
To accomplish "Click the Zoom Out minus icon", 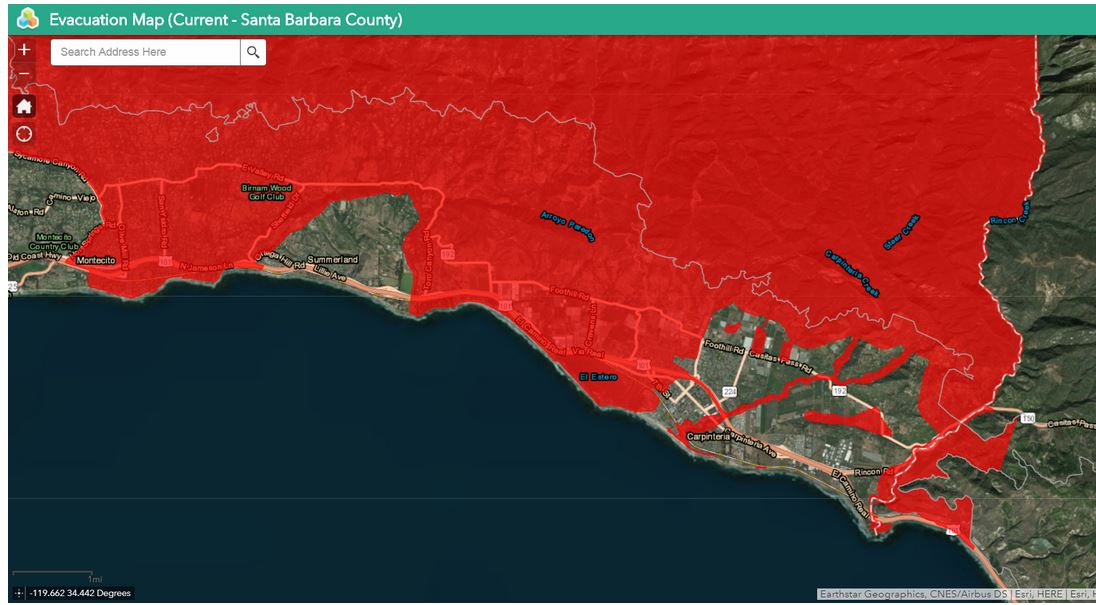I will (x=22, y=72).
